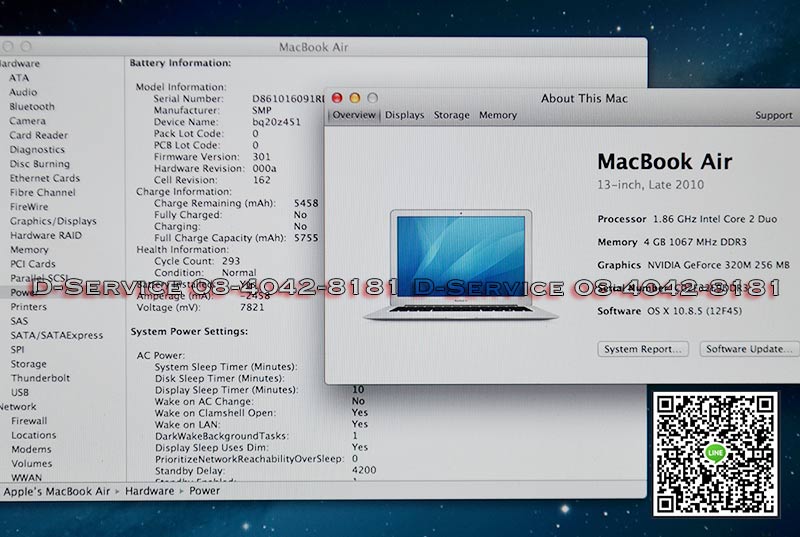This screenshot has width=800, height=537.
Task: Select Bluetooth in the sidebar
Action: pyautogui.click(x=32, y=107)
